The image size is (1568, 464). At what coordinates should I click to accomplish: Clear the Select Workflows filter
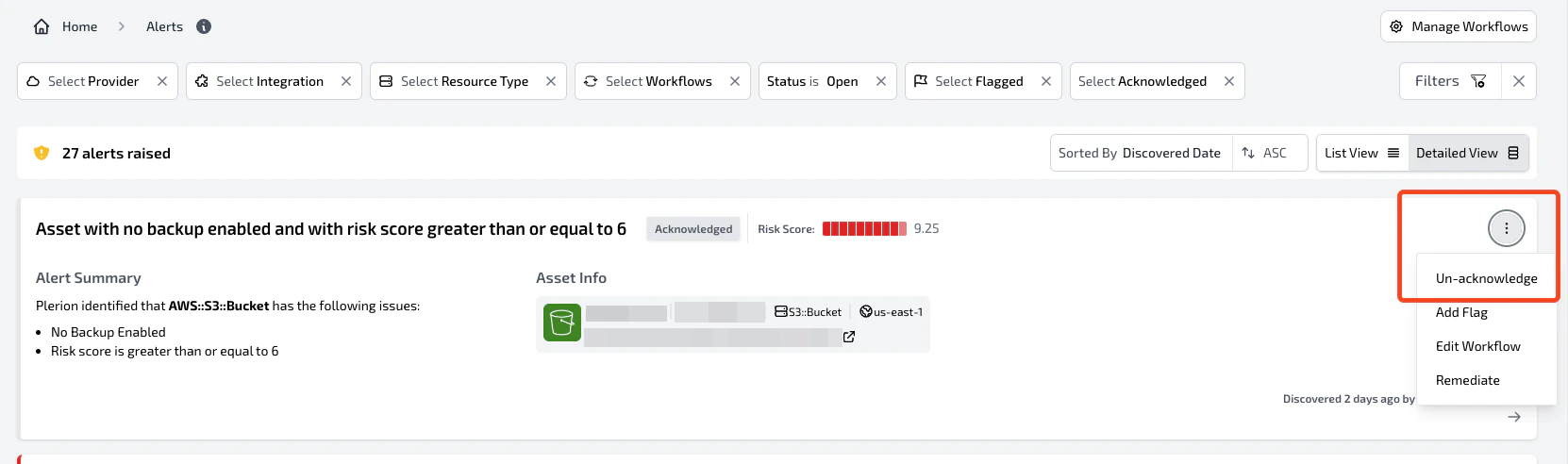point(735,81)
